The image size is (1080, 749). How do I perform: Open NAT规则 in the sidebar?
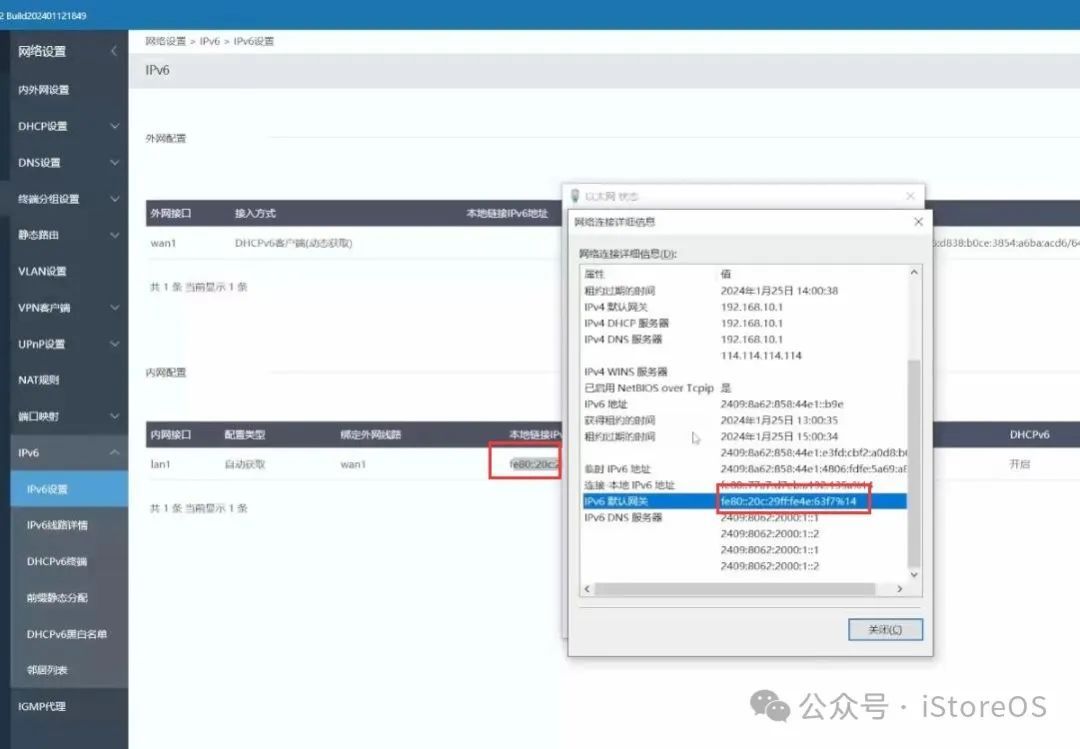pos(39,380)
